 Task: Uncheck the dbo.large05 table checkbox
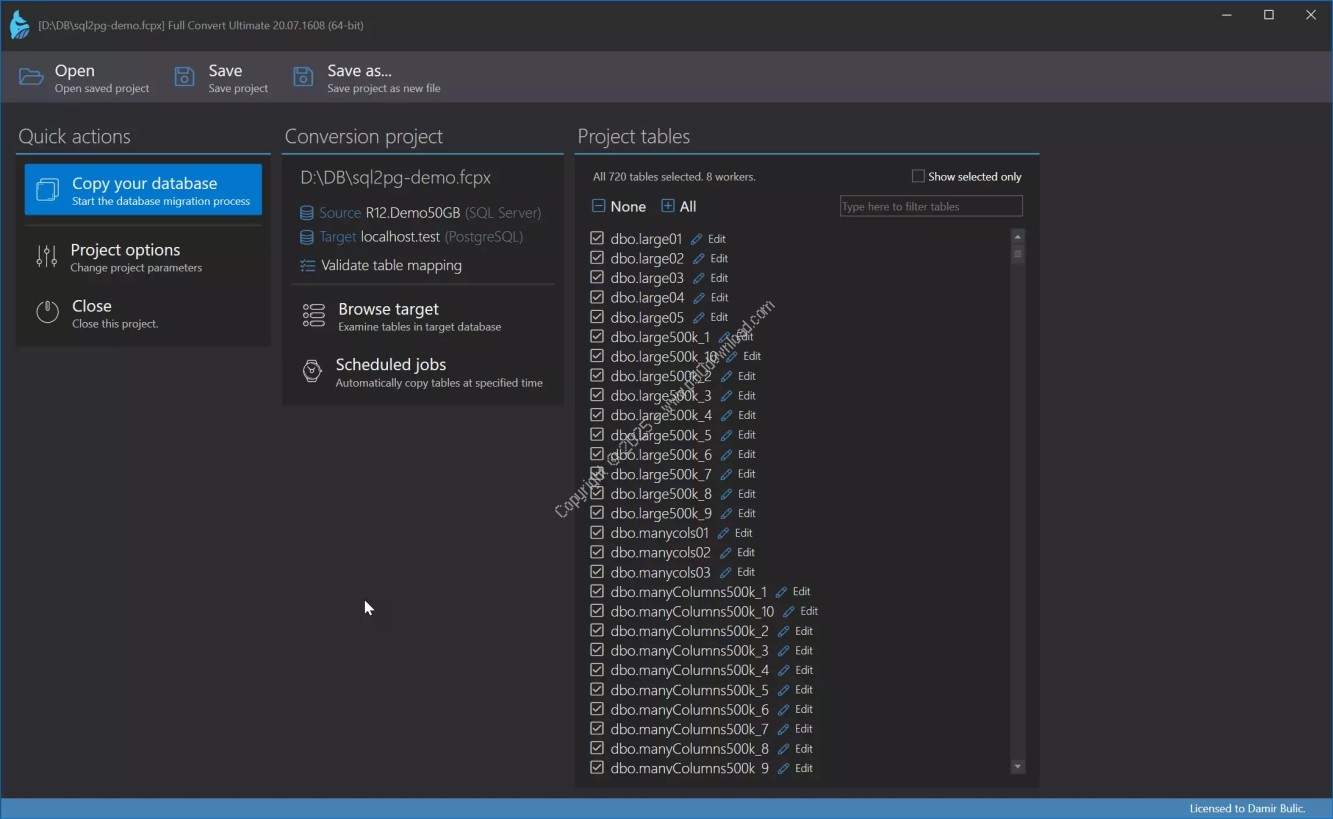pos(597,317)
